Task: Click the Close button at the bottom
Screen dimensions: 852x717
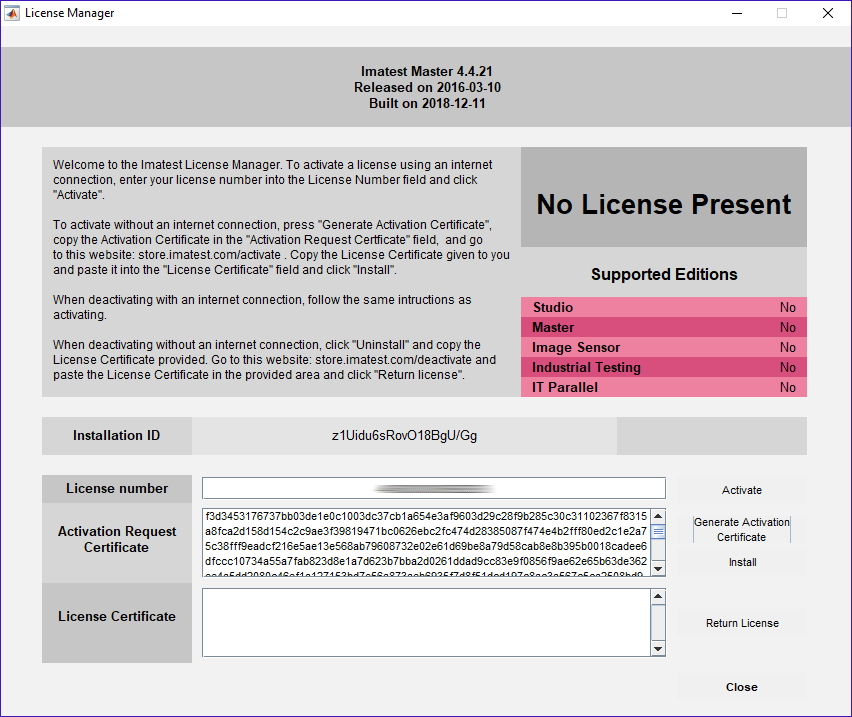Action: (742, 687)
